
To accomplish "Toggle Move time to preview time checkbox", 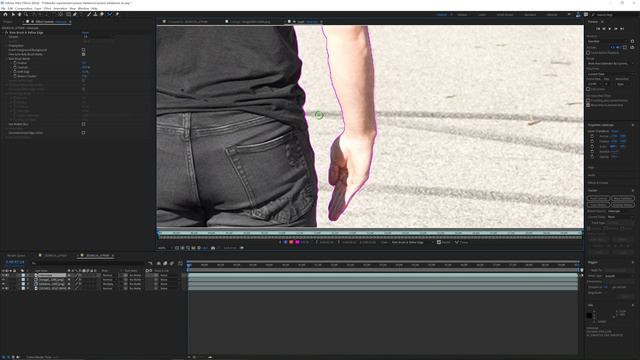I will pyautogui.click(x=588, y=105).
